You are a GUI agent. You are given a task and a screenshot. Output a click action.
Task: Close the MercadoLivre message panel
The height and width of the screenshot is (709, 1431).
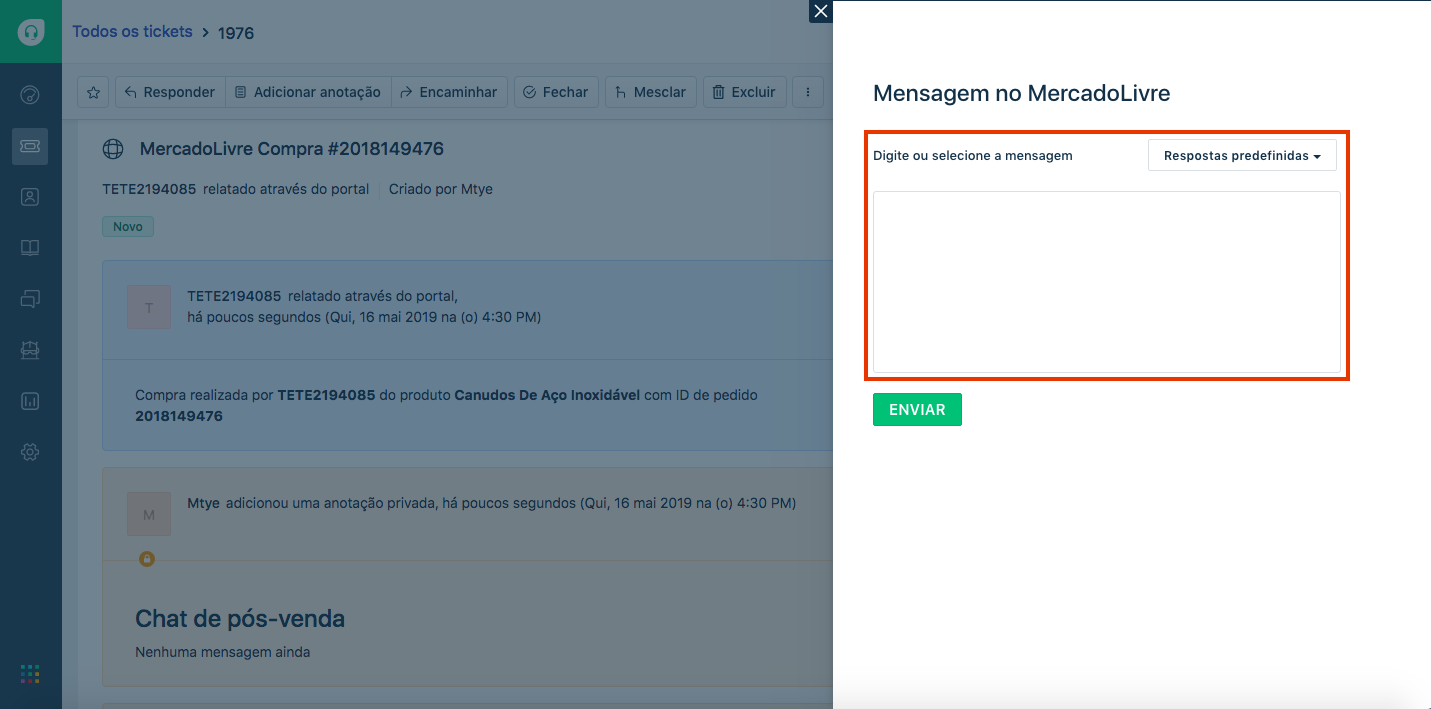tap(821, 11)
